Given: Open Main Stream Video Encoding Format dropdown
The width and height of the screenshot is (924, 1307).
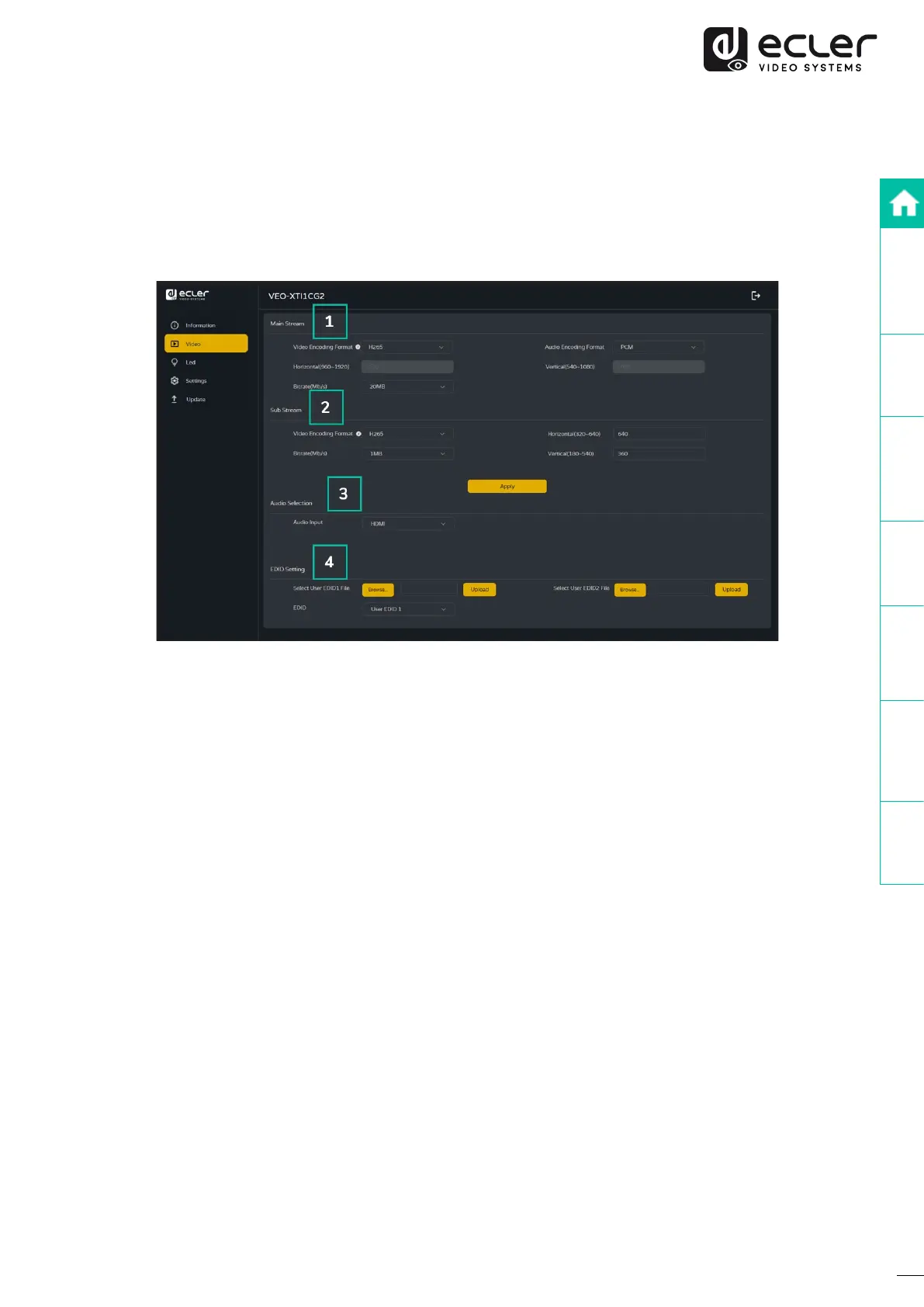Looking at the screenshot, I should pyautogui.click(x=407, y=348).
